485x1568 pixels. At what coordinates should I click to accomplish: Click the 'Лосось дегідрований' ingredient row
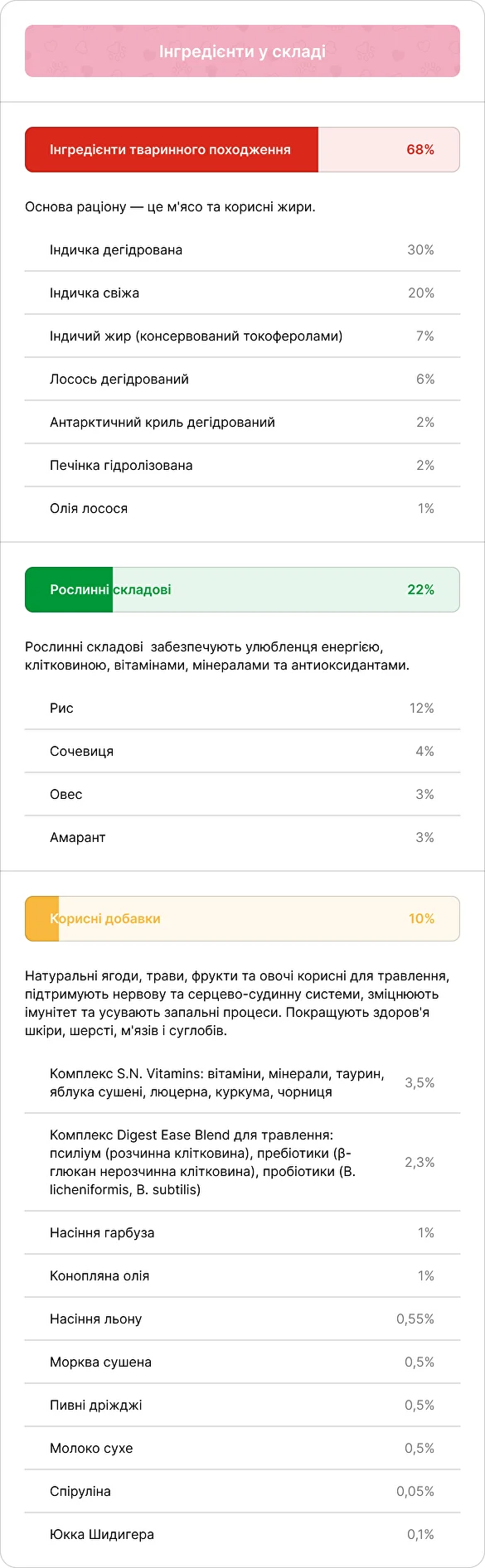pyautogui.click(x=242, y=380)
